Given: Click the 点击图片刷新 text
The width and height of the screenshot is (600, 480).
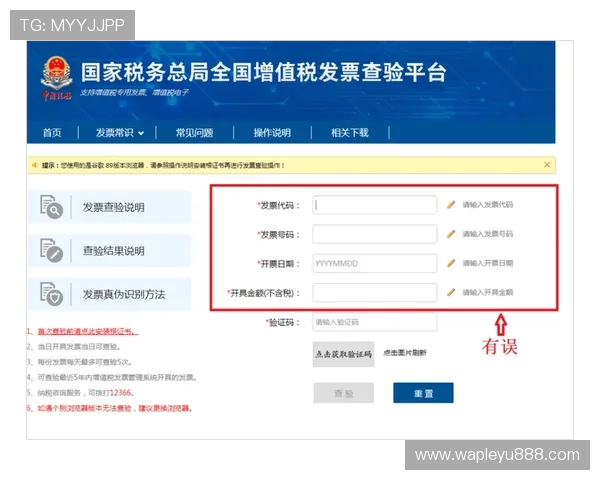Looking at the screenshot, I should [405, 353].
